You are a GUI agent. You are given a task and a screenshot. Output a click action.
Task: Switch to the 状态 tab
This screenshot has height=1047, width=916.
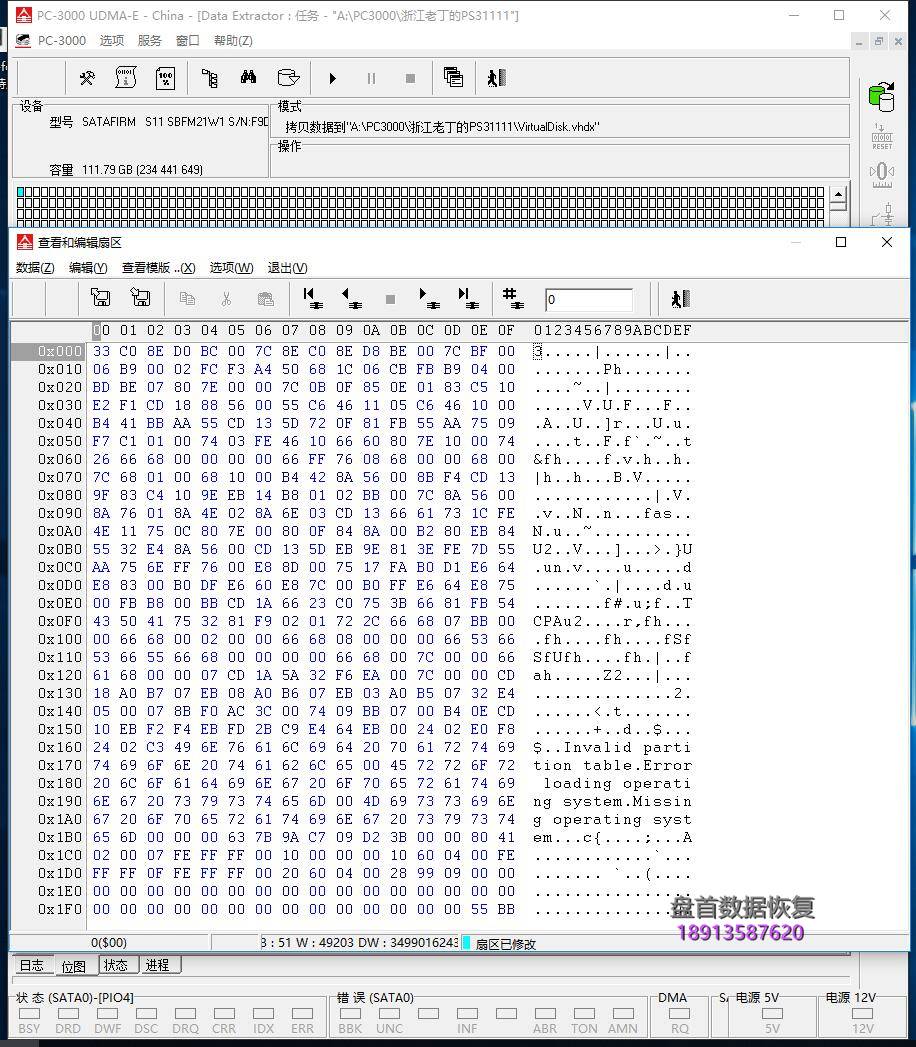[115, 965]
